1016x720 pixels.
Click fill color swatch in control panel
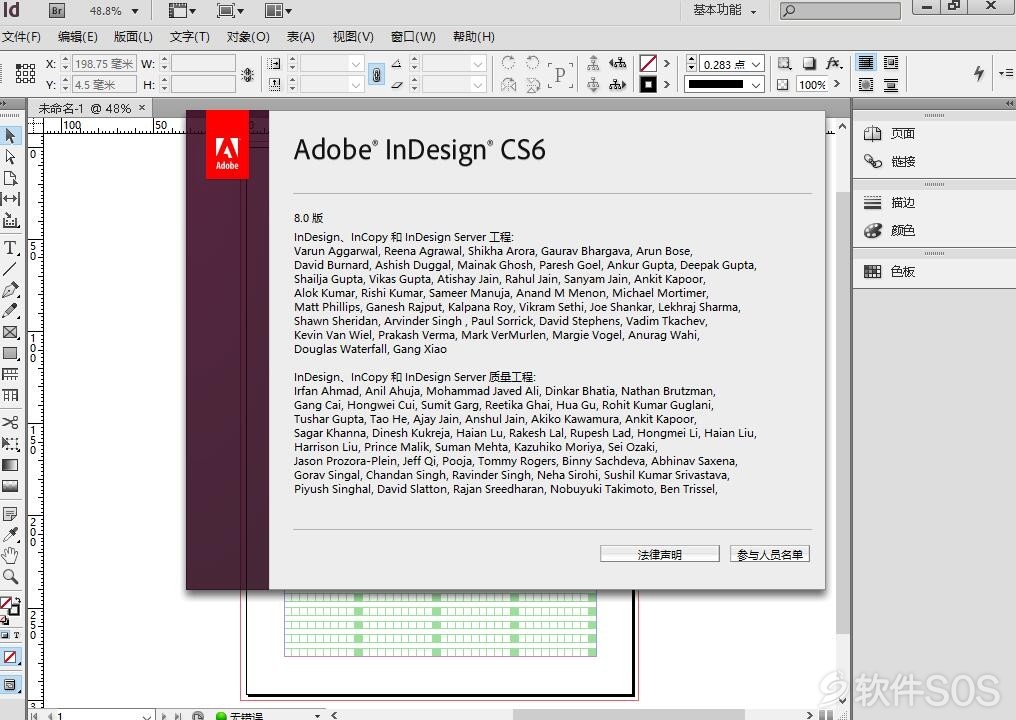point(648,63)
